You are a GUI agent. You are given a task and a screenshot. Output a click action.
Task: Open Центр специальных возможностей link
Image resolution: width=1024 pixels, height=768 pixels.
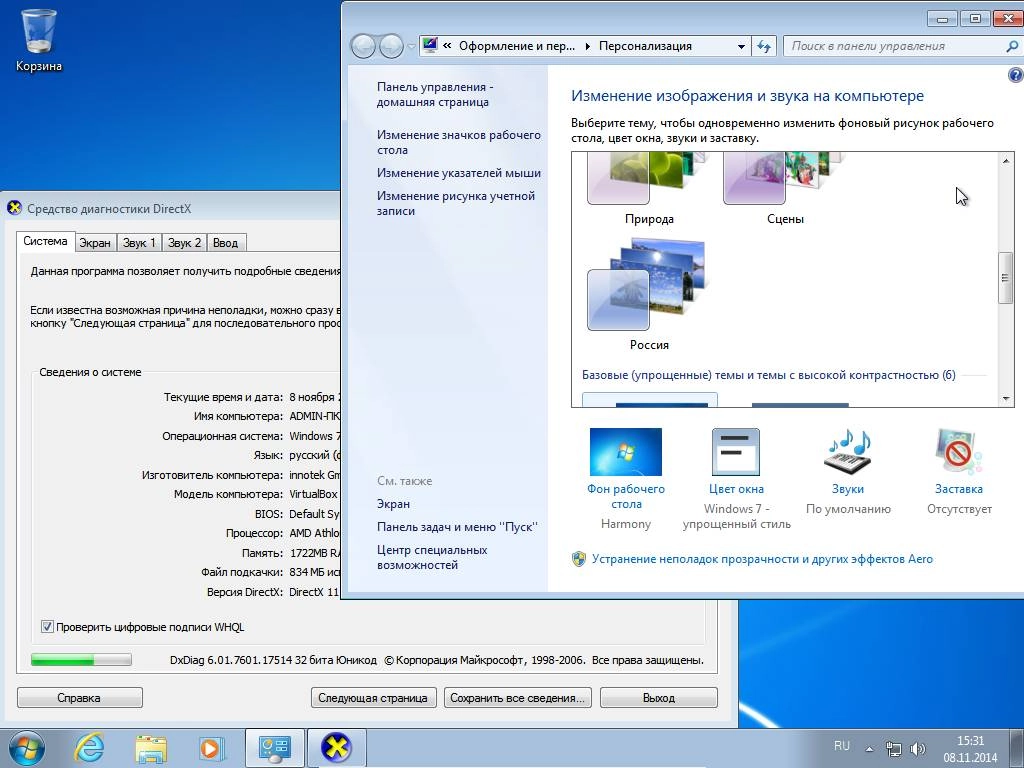click(432, 557)
